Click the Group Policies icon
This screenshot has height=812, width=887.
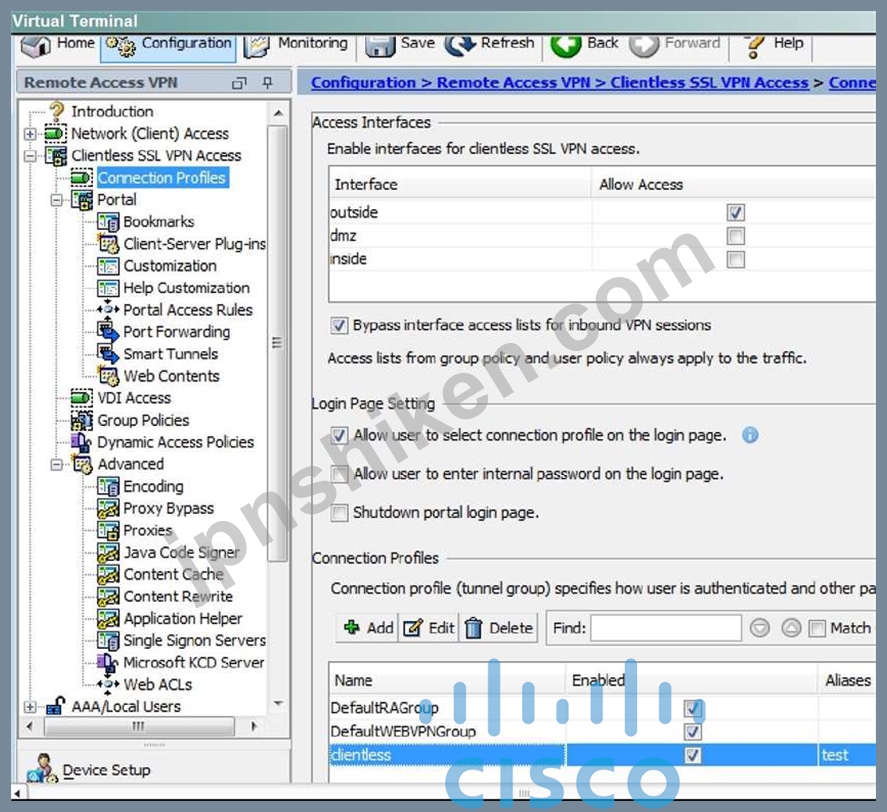[81, 420]
